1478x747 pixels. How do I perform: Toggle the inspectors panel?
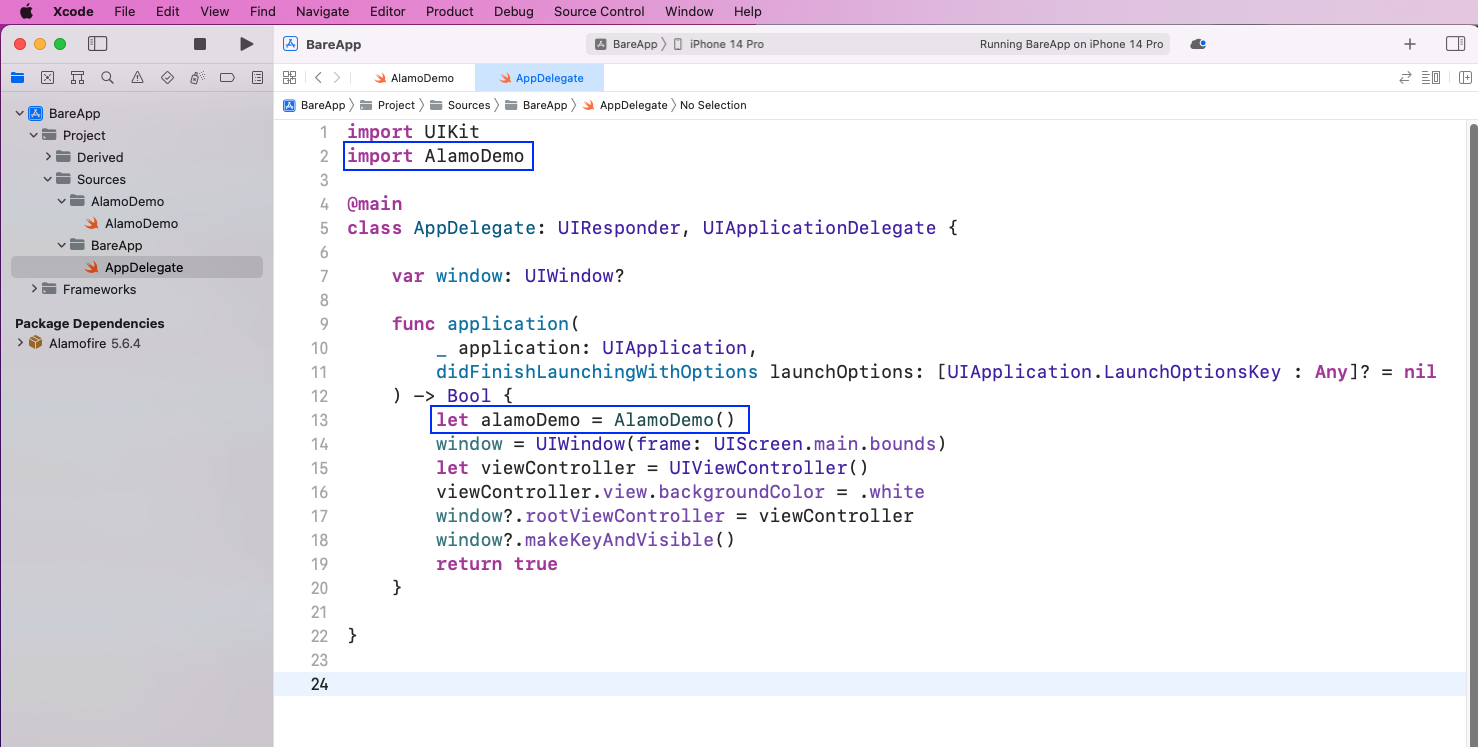pos(1455,44)
